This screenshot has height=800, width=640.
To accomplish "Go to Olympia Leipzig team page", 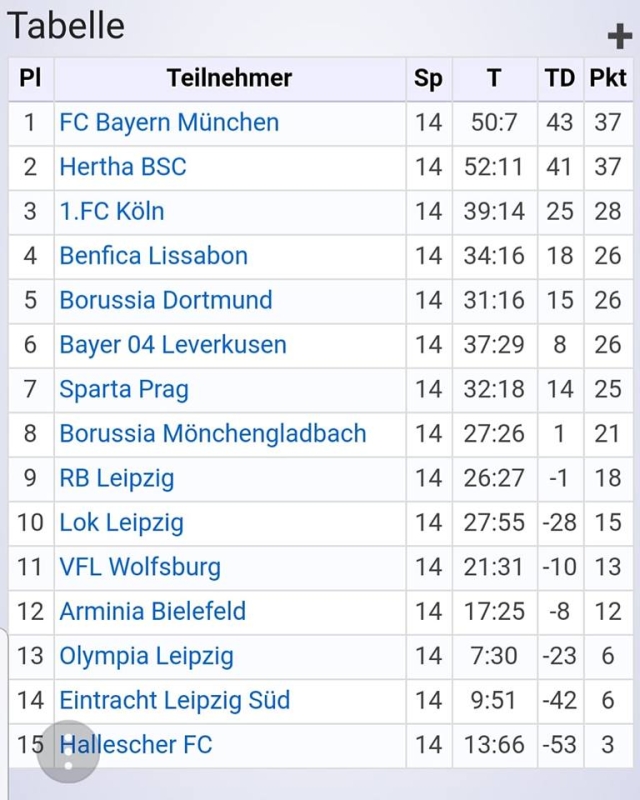I will tap(146, 656).
